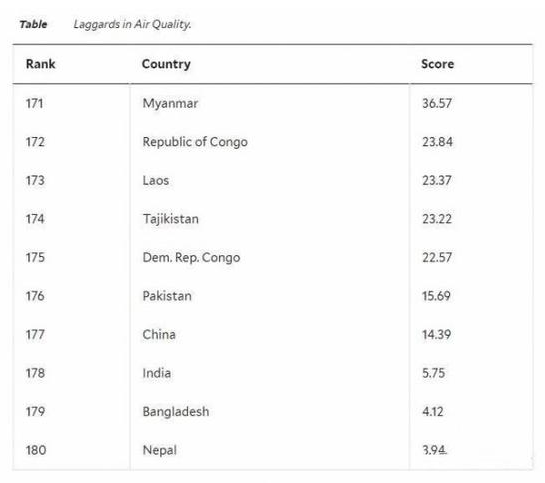Screen dimensions: 545x483
Task: Click the Rank column header
Action: (40, 64)
